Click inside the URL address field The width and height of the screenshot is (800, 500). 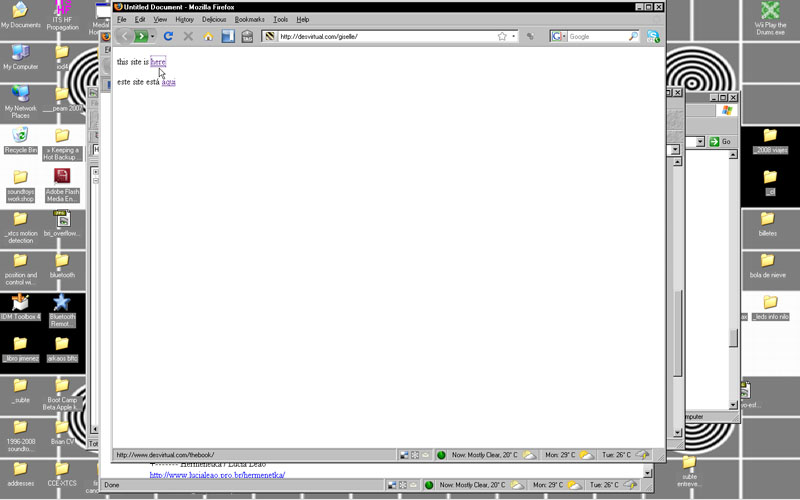point(380,36)
